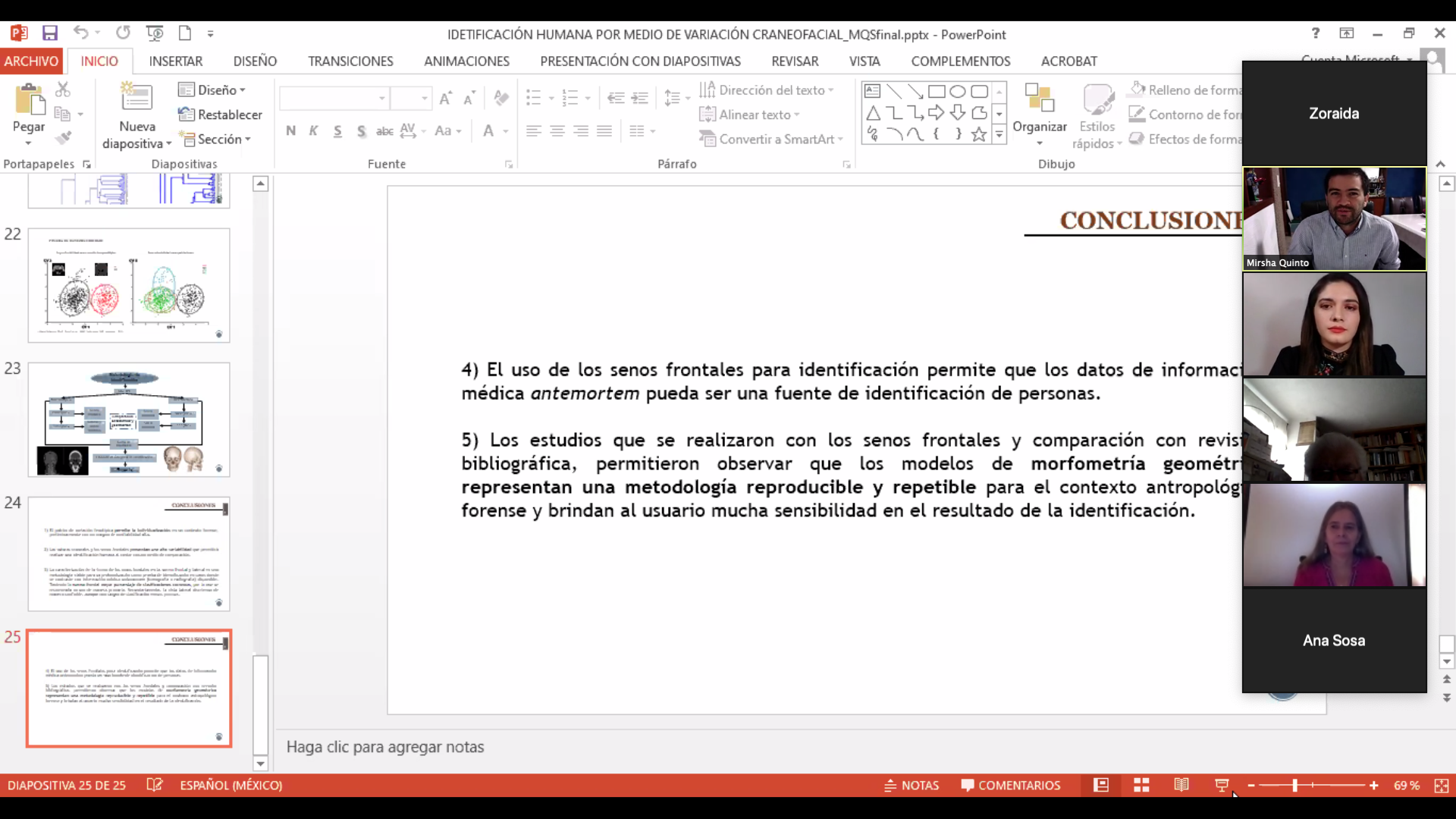Open the Sección dropdown

coord(214,139)
